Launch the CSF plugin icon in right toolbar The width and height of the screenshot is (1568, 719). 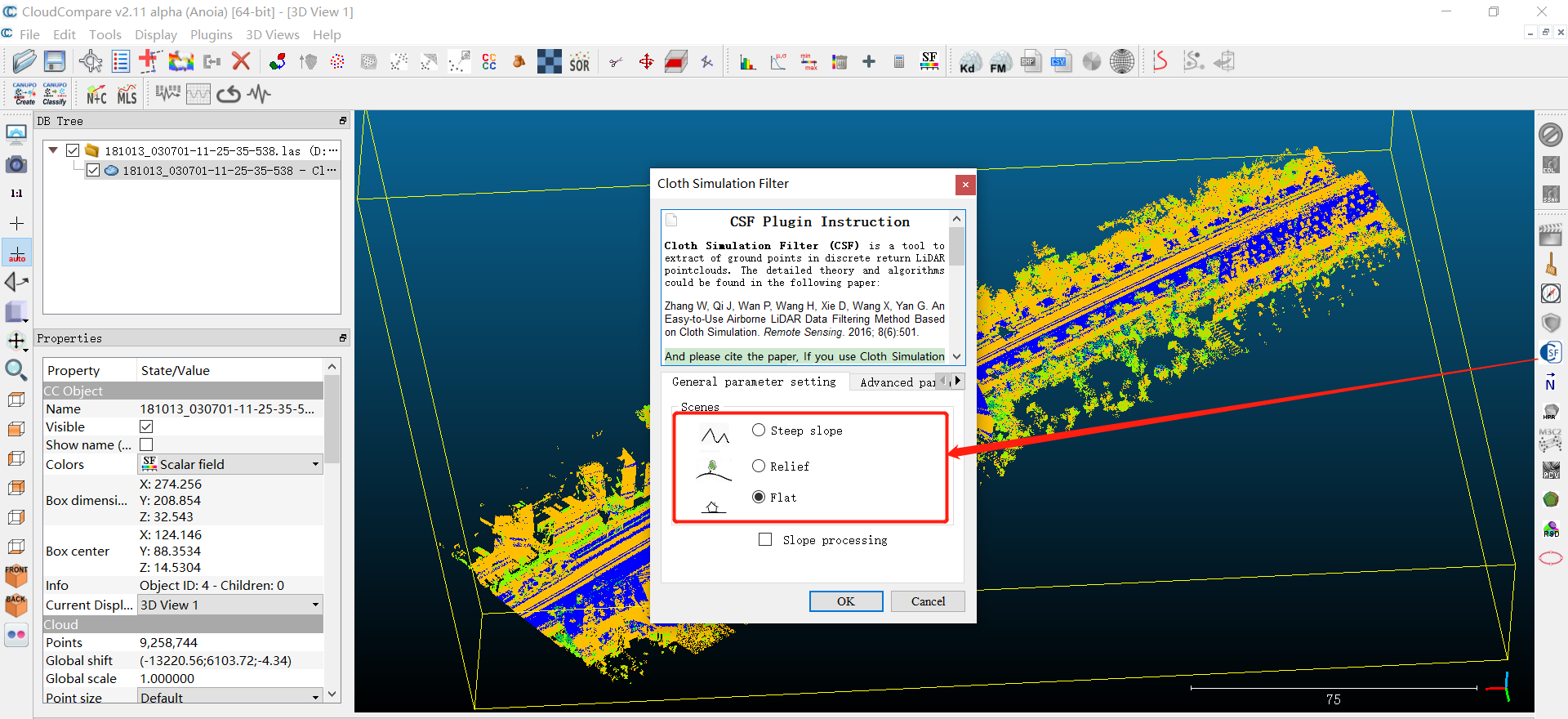click(x=1550, y=353)
